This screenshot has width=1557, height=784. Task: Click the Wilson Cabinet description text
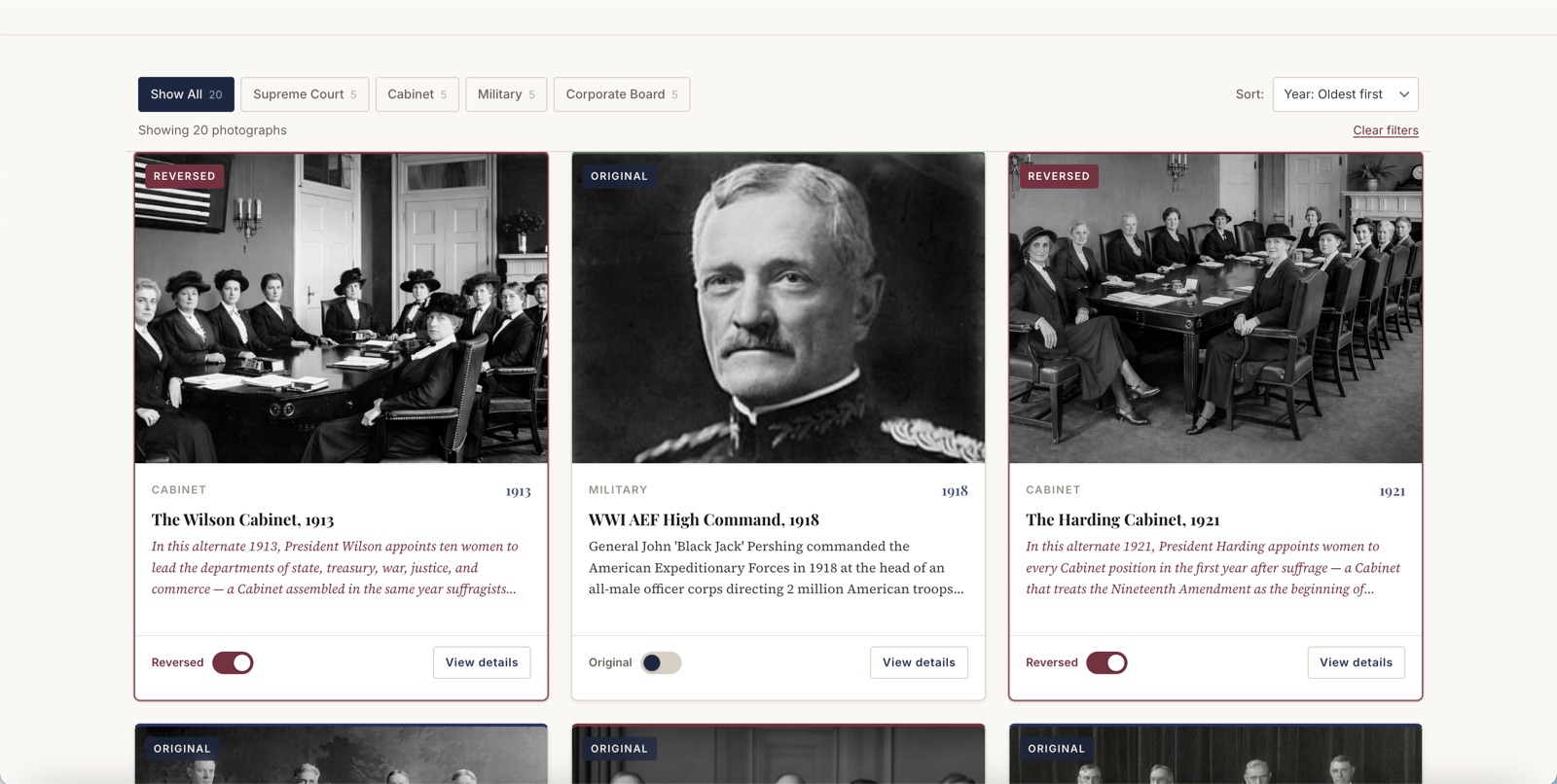[336, 568]
